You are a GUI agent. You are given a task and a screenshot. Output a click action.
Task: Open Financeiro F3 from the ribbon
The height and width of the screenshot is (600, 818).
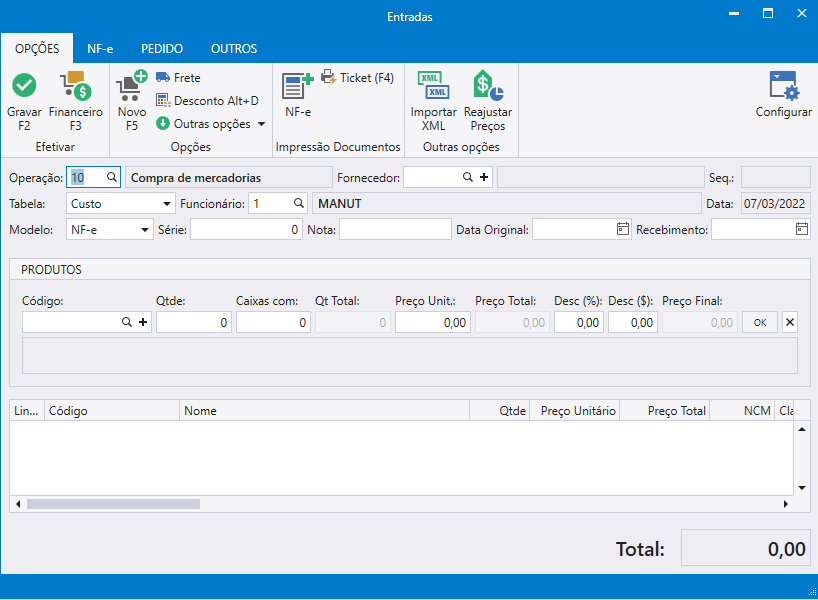[x=76, y=101]
